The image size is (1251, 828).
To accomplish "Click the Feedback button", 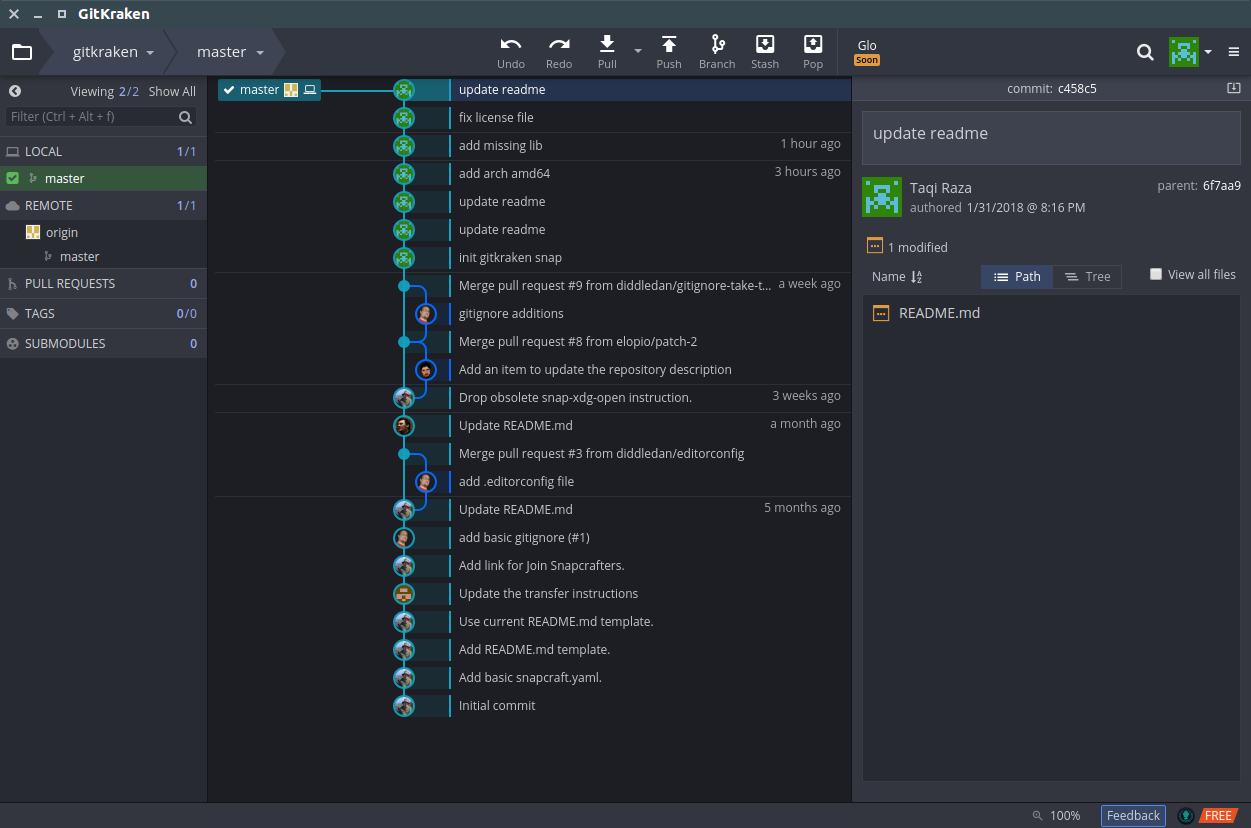I will click(x=1133, y=816).
